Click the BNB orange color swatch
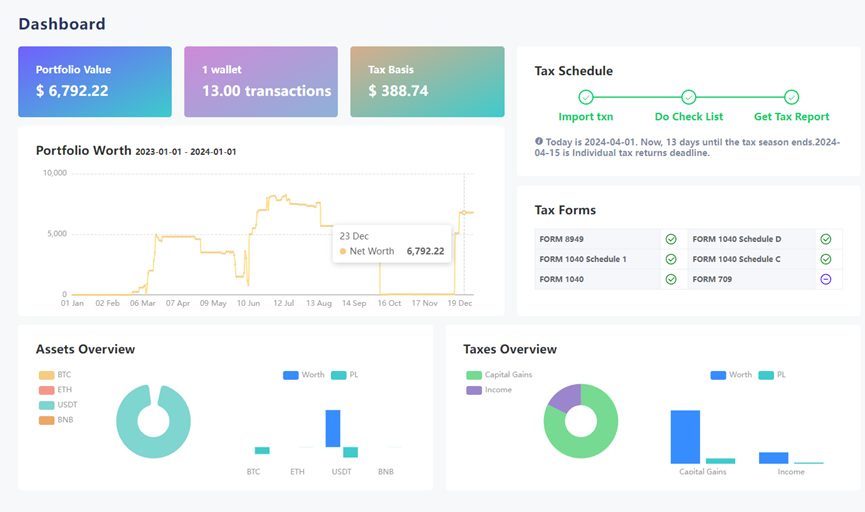This screenshot has height=512, width=865. (x=46, y=420)
